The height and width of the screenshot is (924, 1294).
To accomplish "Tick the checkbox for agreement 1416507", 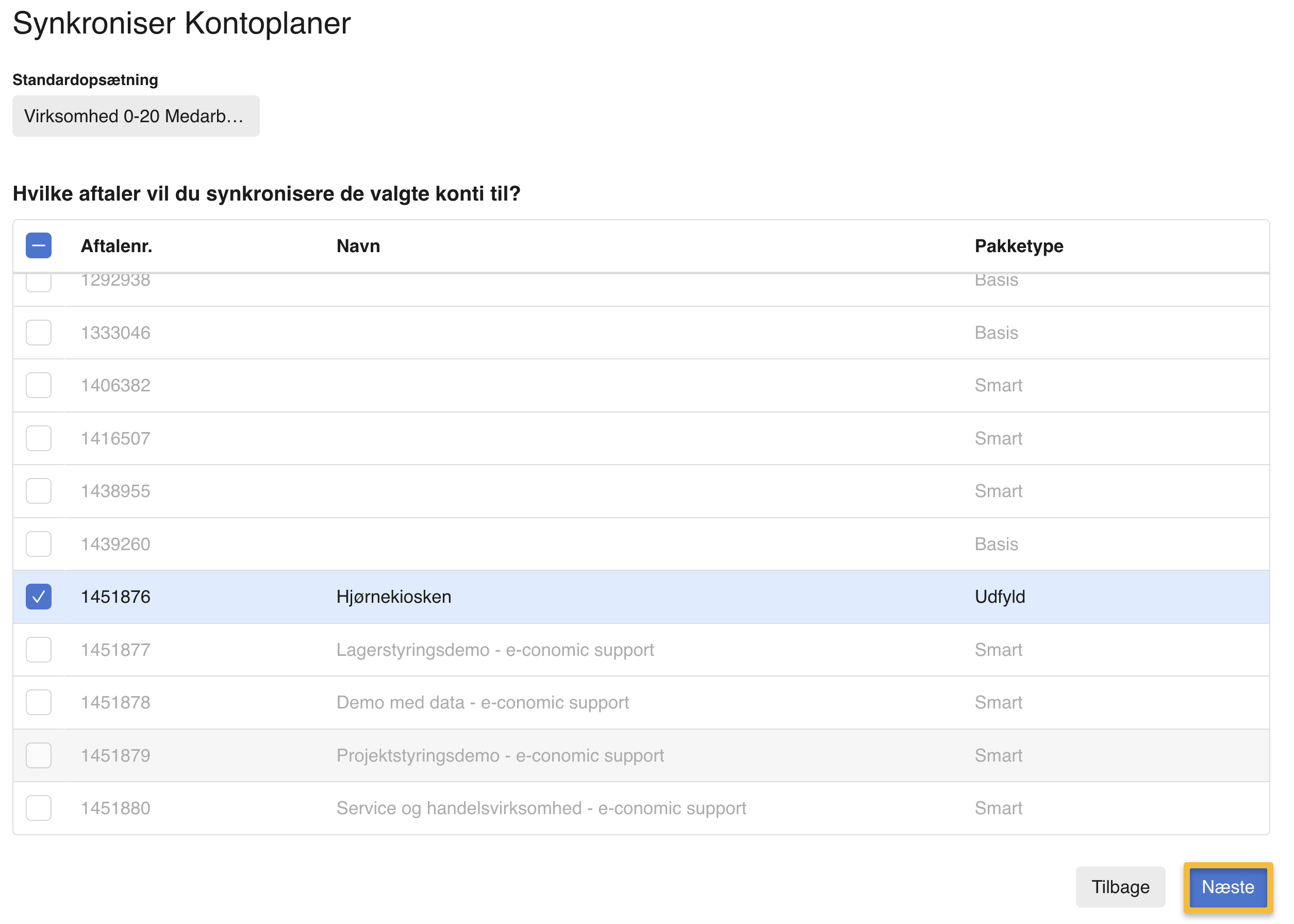I will click(39, 438).
